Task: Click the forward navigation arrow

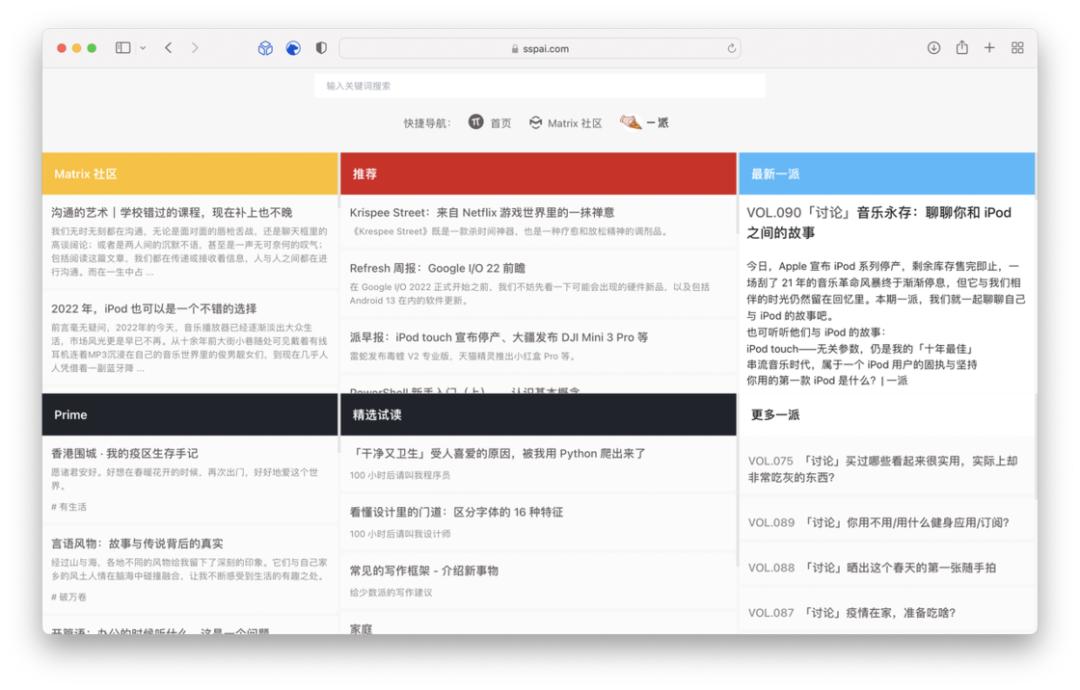Action: (x=195, y=47)
